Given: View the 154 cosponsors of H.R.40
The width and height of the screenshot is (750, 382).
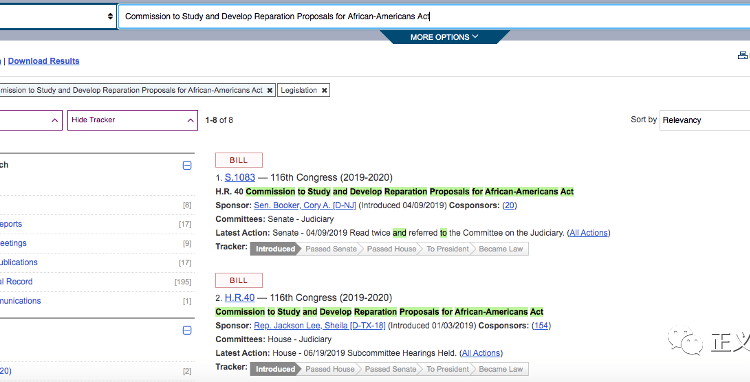Looking at the screenshot, I should [541, 325].
